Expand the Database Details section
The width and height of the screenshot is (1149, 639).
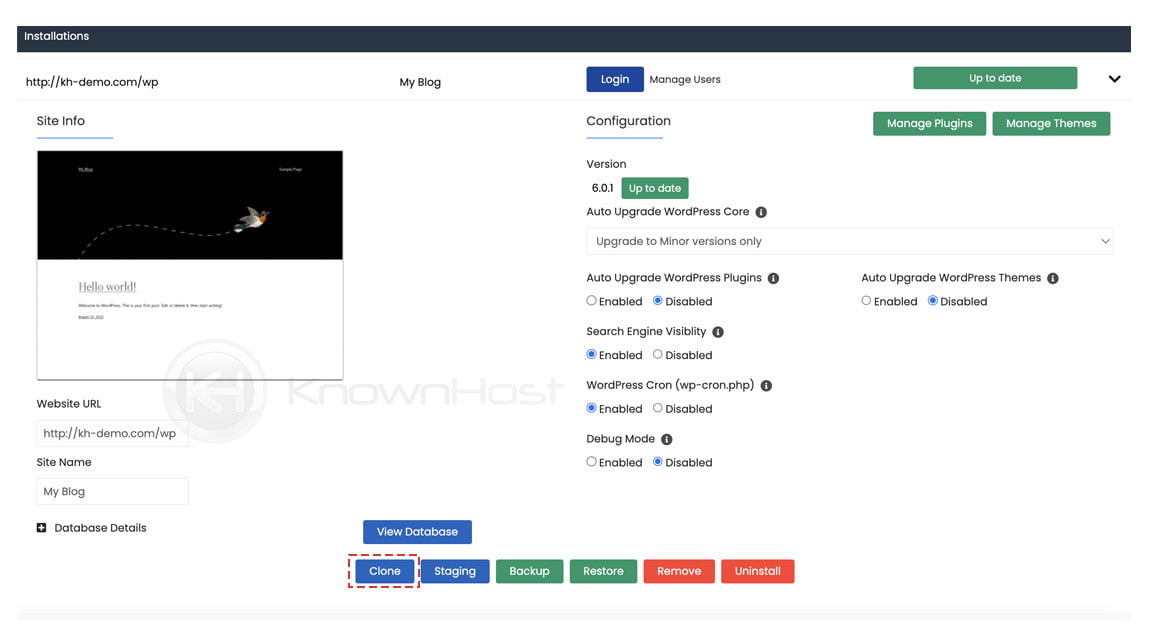40,527
